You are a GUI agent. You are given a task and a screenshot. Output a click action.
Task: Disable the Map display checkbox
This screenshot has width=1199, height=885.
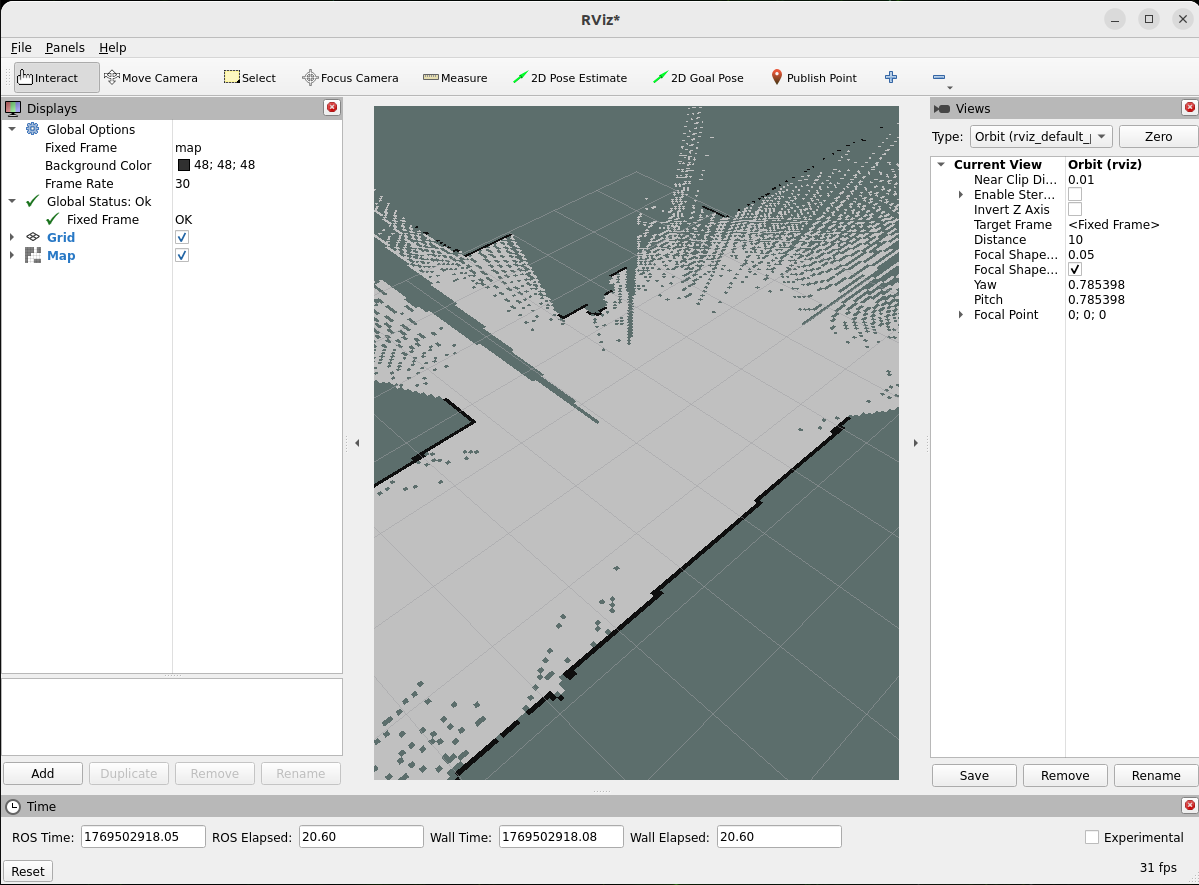182,255
